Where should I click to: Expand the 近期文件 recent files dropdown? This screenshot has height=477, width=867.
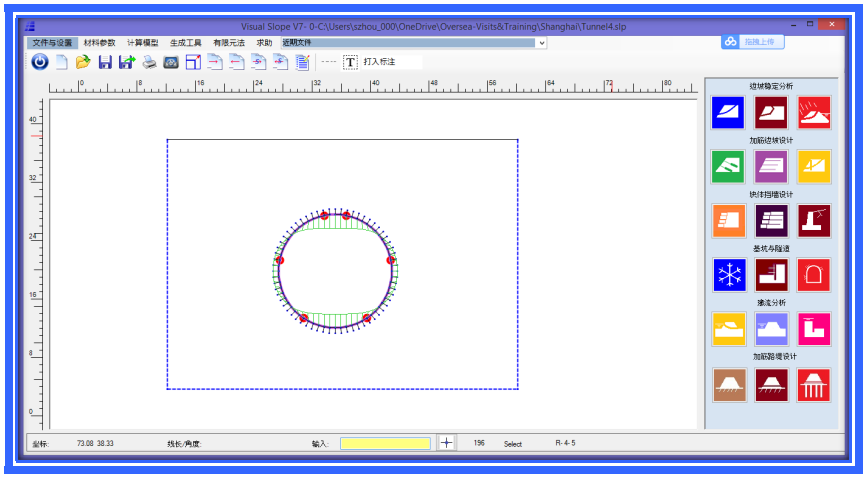coord(542,43)
